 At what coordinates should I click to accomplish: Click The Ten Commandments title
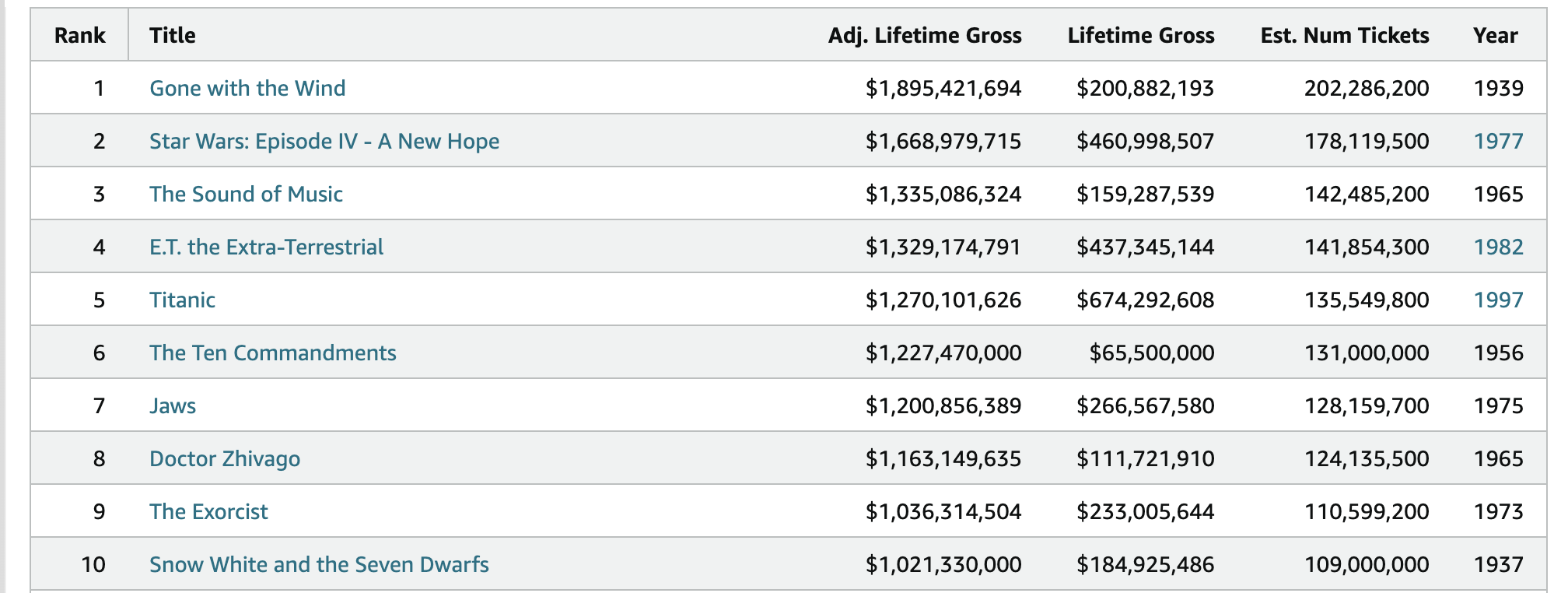tap(272, 353)
